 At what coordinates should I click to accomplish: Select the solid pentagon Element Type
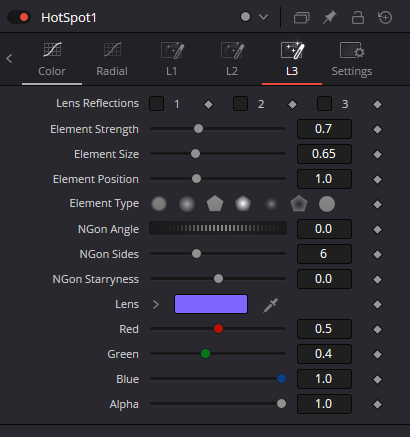[x=215, y=204]
